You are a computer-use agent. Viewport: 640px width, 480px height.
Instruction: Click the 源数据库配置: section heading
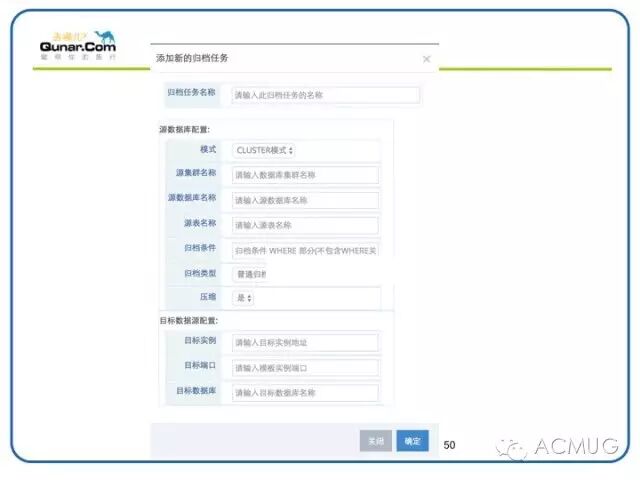click(184, 129)
